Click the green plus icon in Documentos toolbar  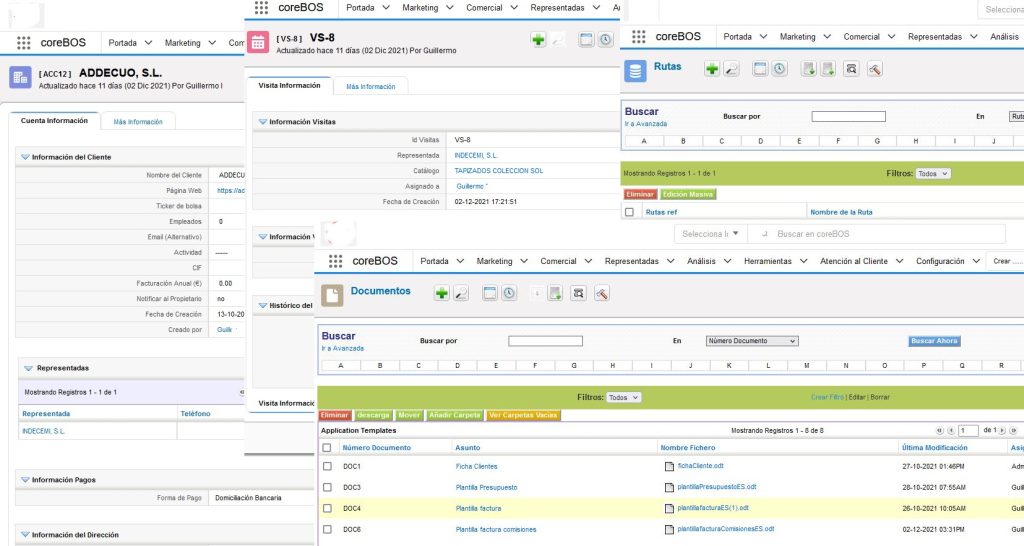[x=441, y=293]
